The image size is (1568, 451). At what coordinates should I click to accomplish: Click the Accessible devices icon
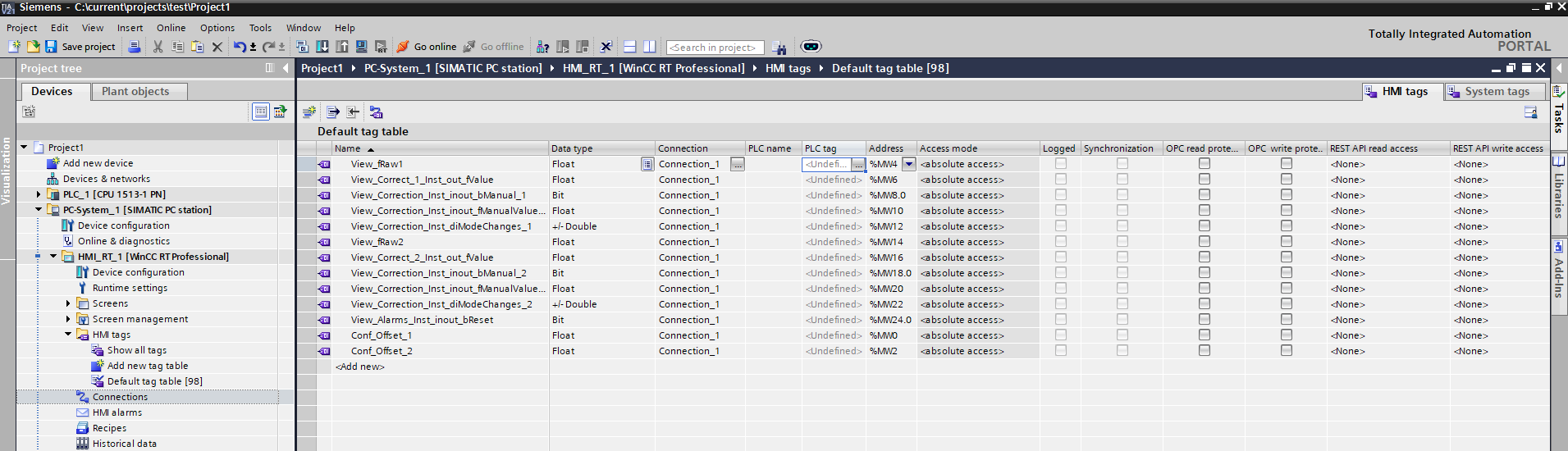click(543, 47)
